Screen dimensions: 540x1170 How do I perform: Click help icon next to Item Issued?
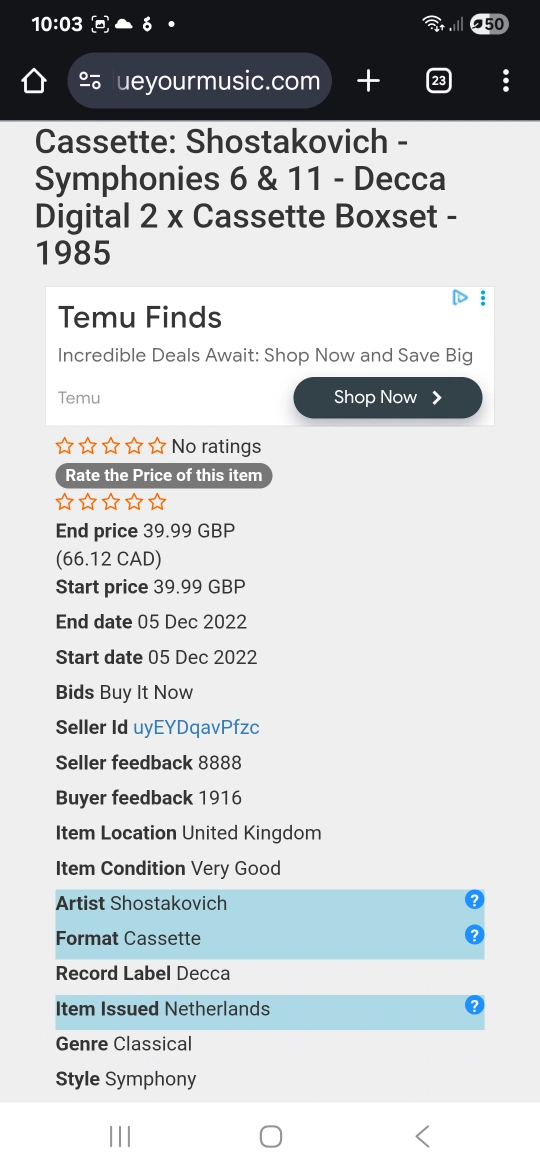(474, 1005)
